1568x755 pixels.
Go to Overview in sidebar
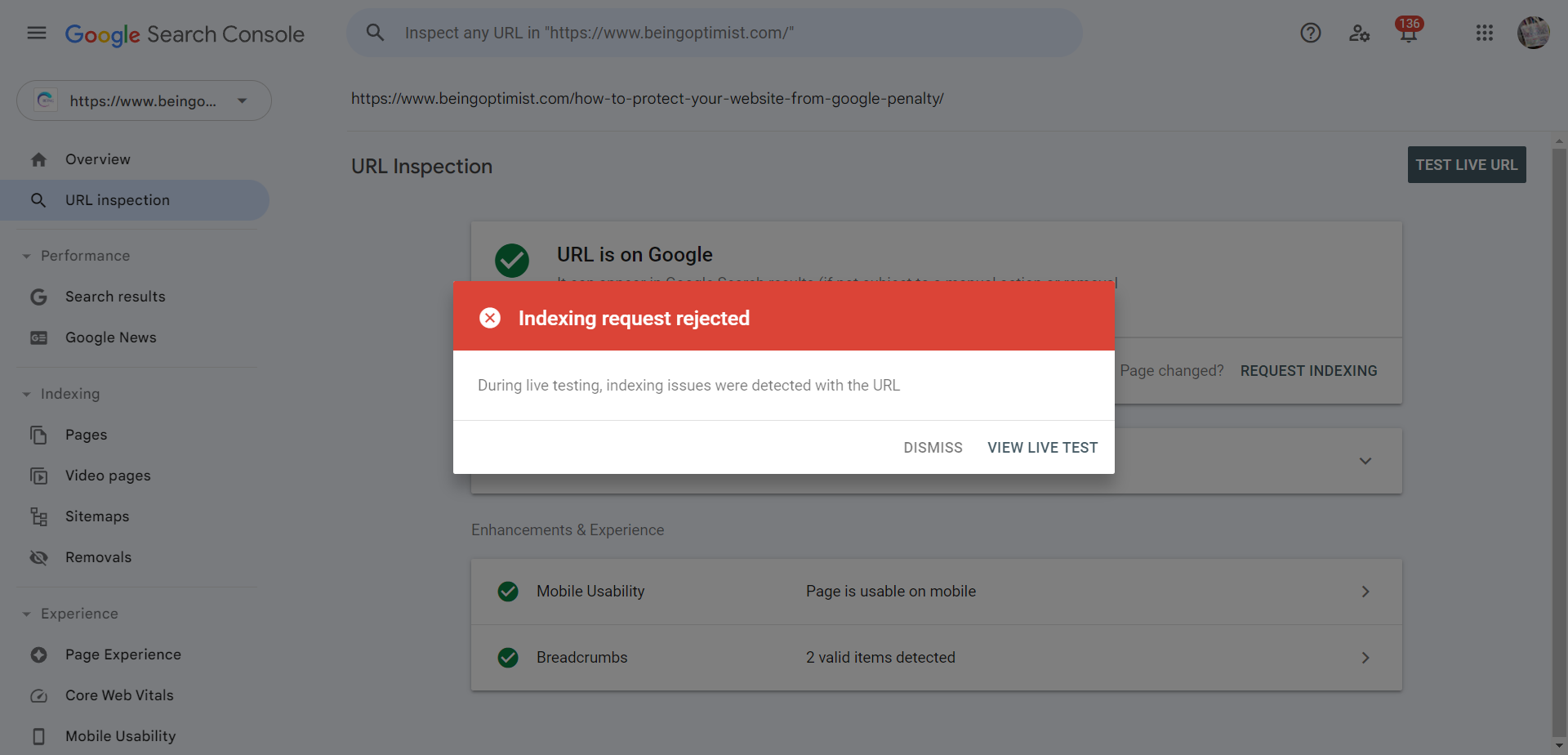pos(98,159)
